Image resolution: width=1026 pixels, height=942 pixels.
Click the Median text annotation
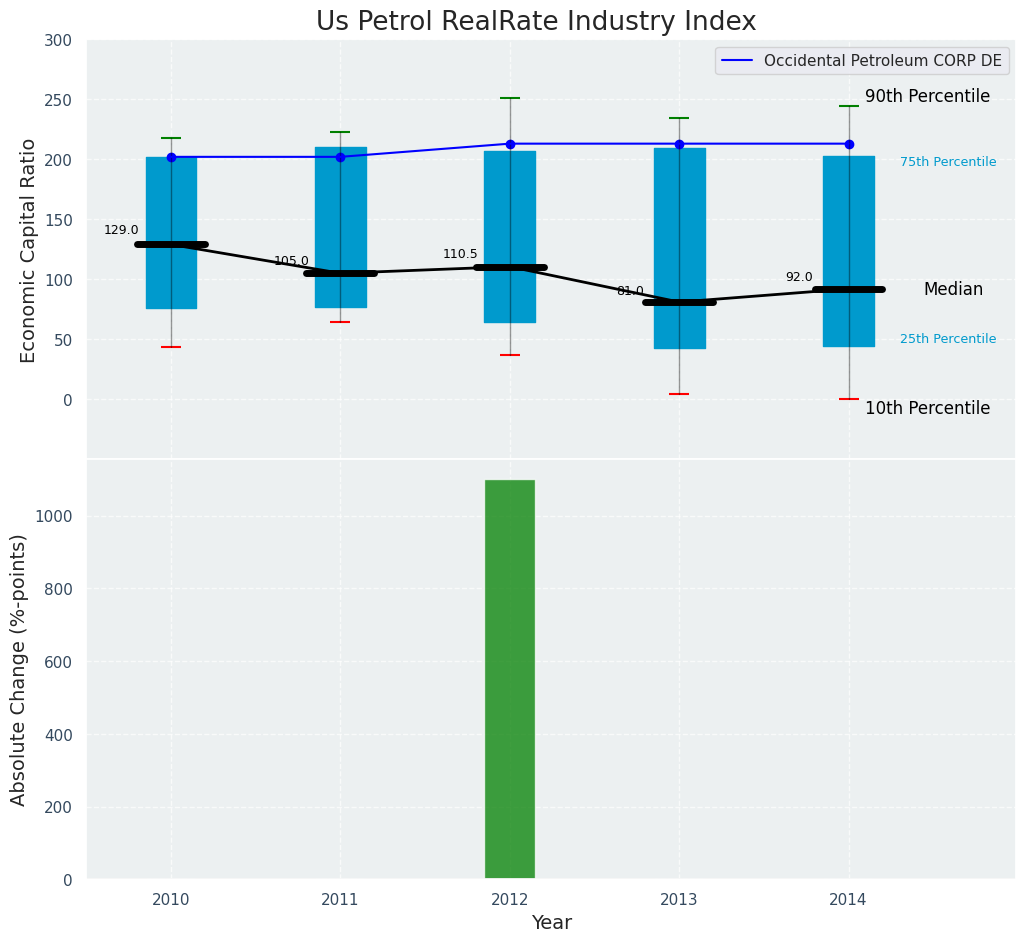pos(953,289)
